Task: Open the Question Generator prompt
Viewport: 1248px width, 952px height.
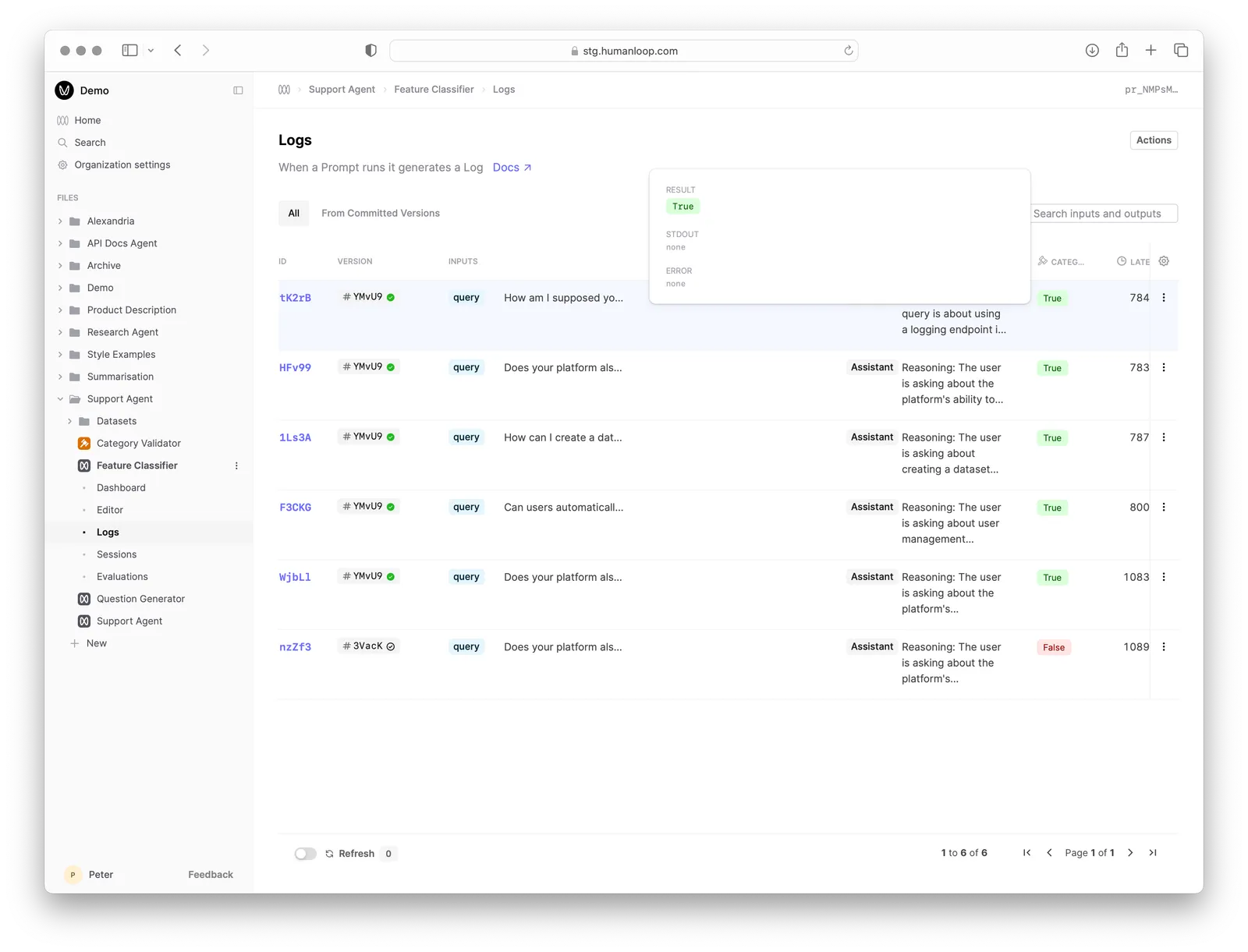Action: pos(140,600)
